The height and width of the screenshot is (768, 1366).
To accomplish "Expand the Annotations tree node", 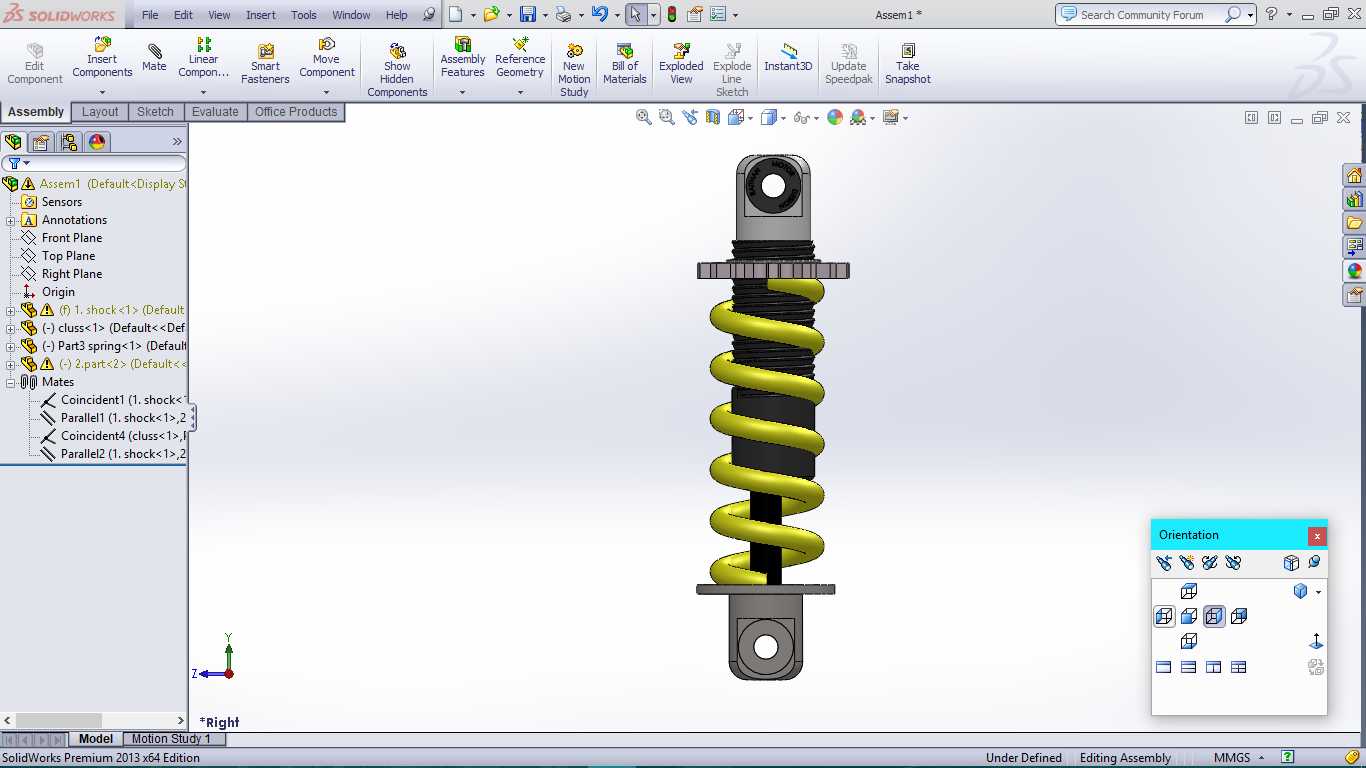I will (x=11, y=220).
